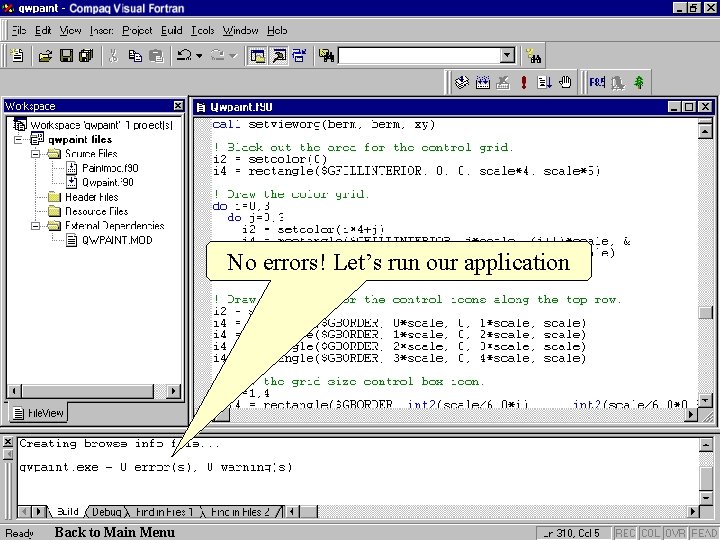This screenshot has width=720, height=540.
Task: Click the 0 error(s) build result line
Action: [156, 467]
